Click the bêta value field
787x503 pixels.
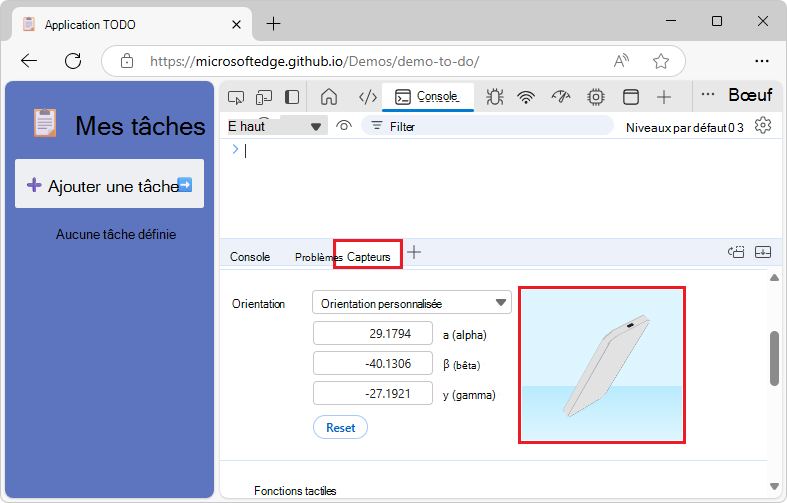373,363
